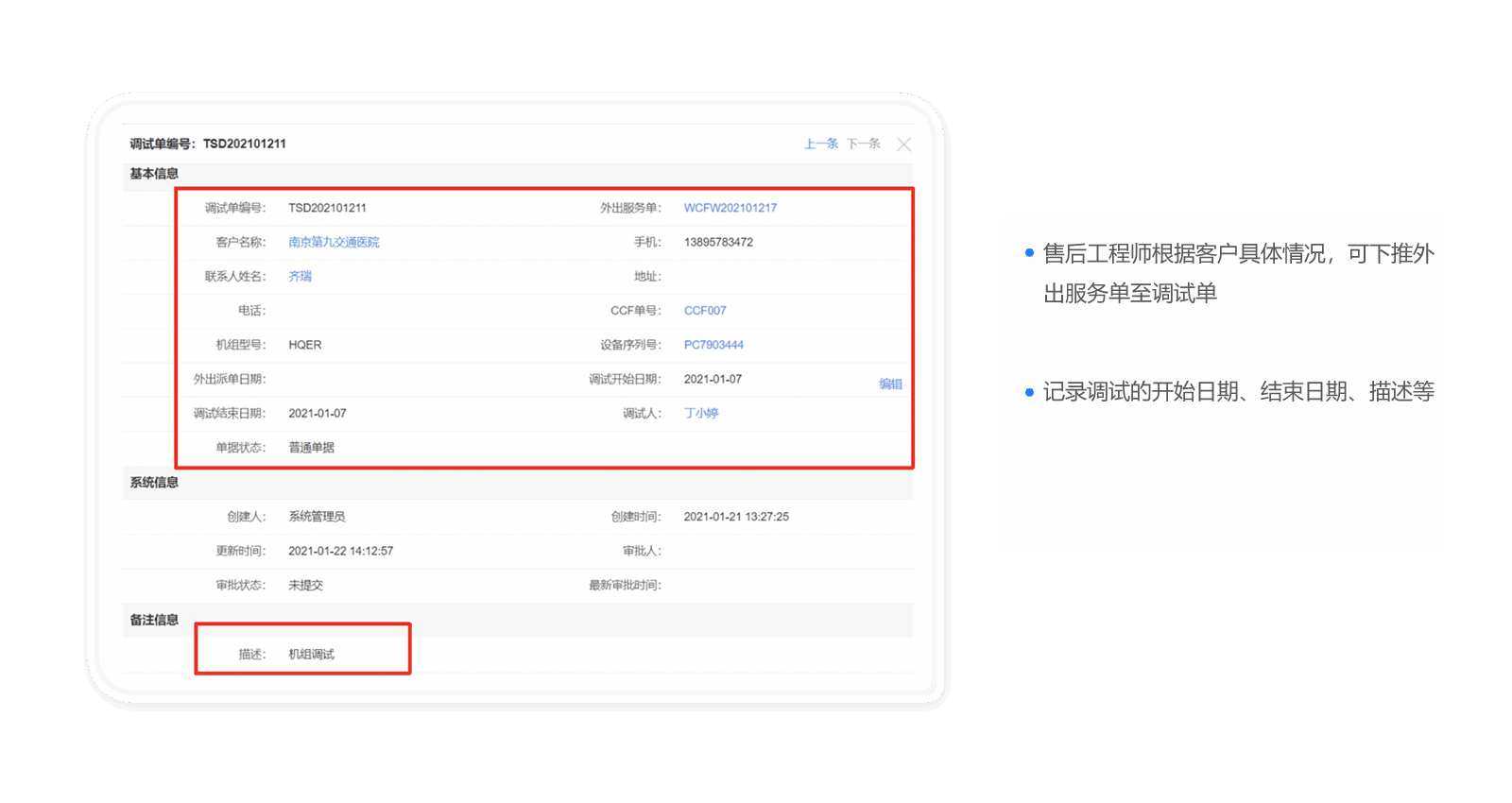Go to next record via 下一条

863,144
